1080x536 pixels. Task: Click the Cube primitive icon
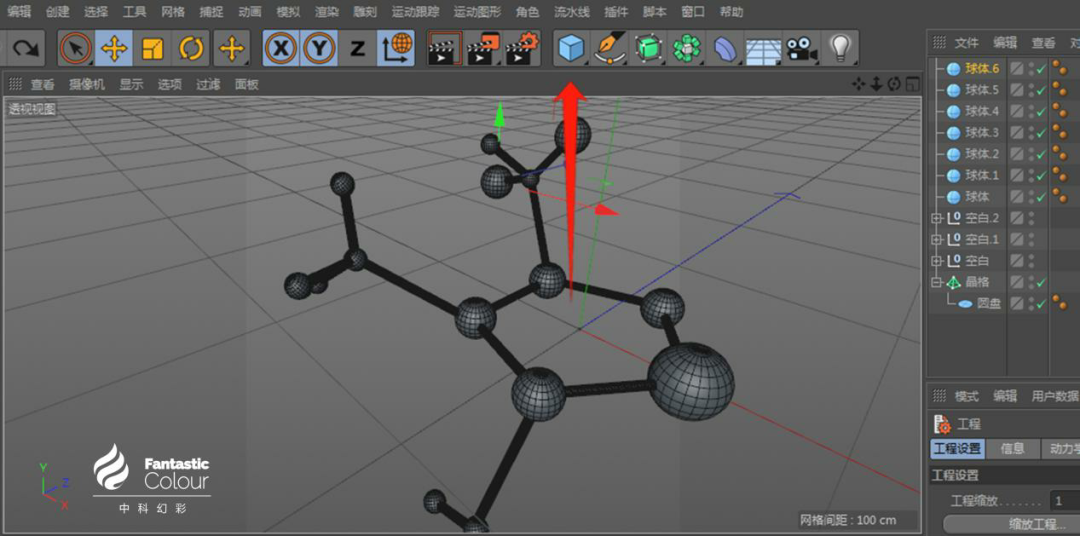click(571, 48)
